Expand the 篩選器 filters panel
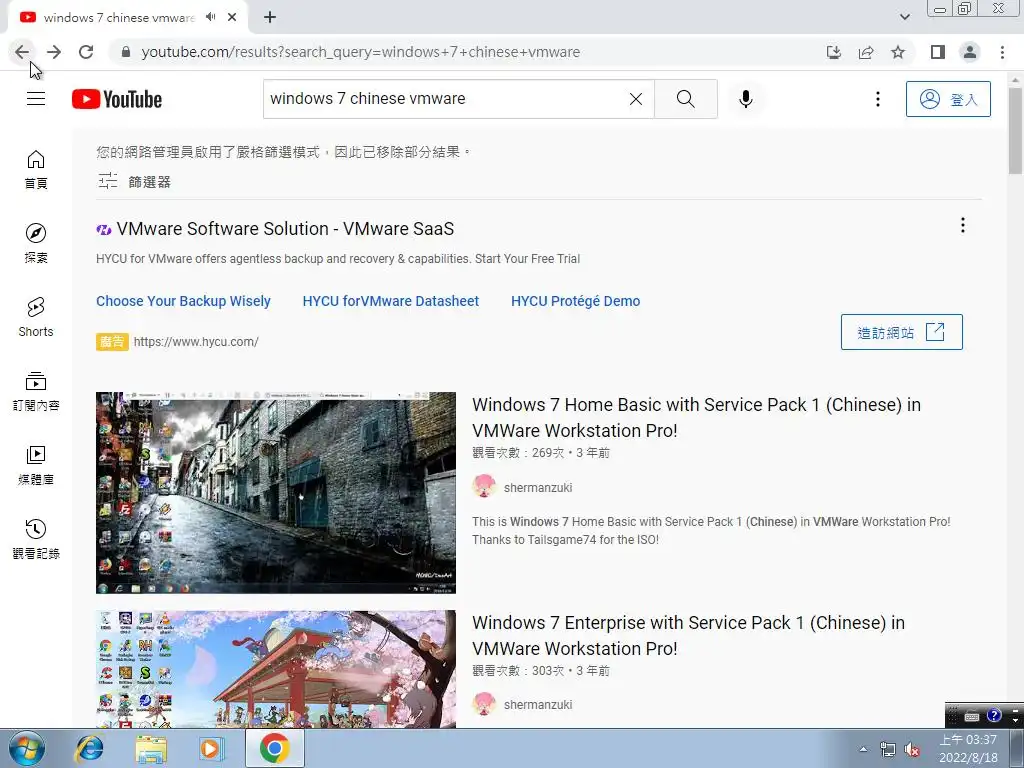 pyautogui.click(x=135, y=182)
